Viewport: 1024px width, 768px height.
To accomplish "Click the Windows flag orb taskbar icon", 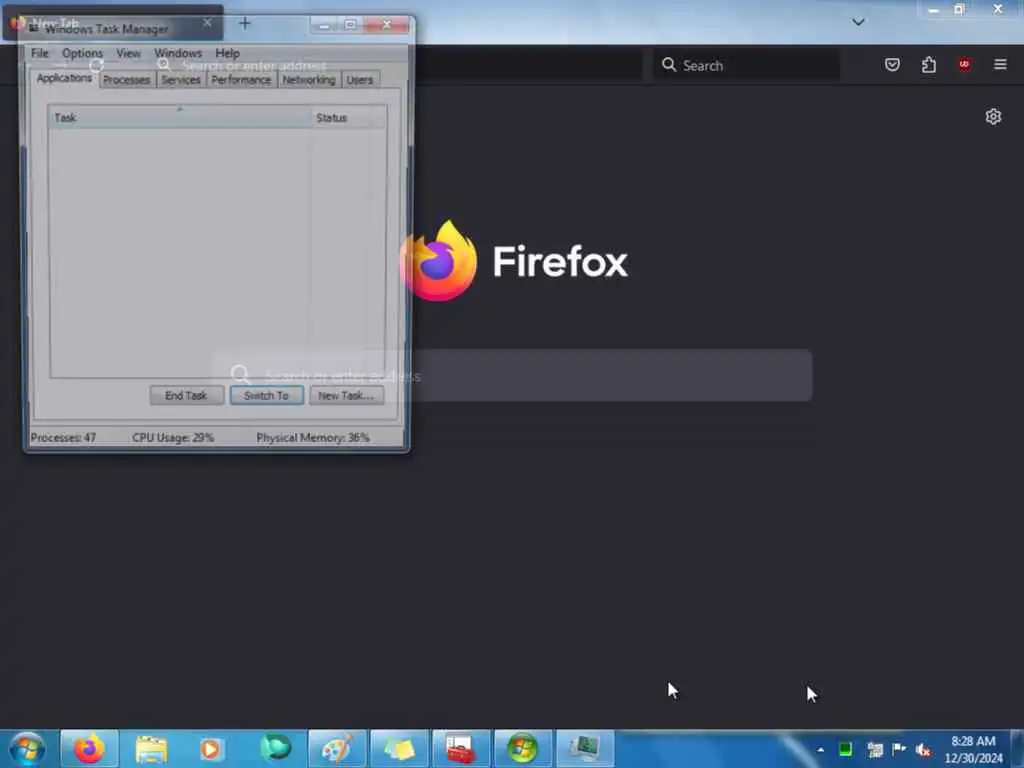I will [x=522, y=749].
